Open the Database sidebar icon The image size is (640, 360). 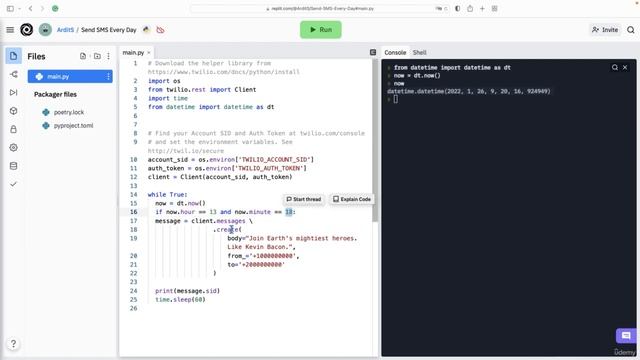tap(13, 166)
